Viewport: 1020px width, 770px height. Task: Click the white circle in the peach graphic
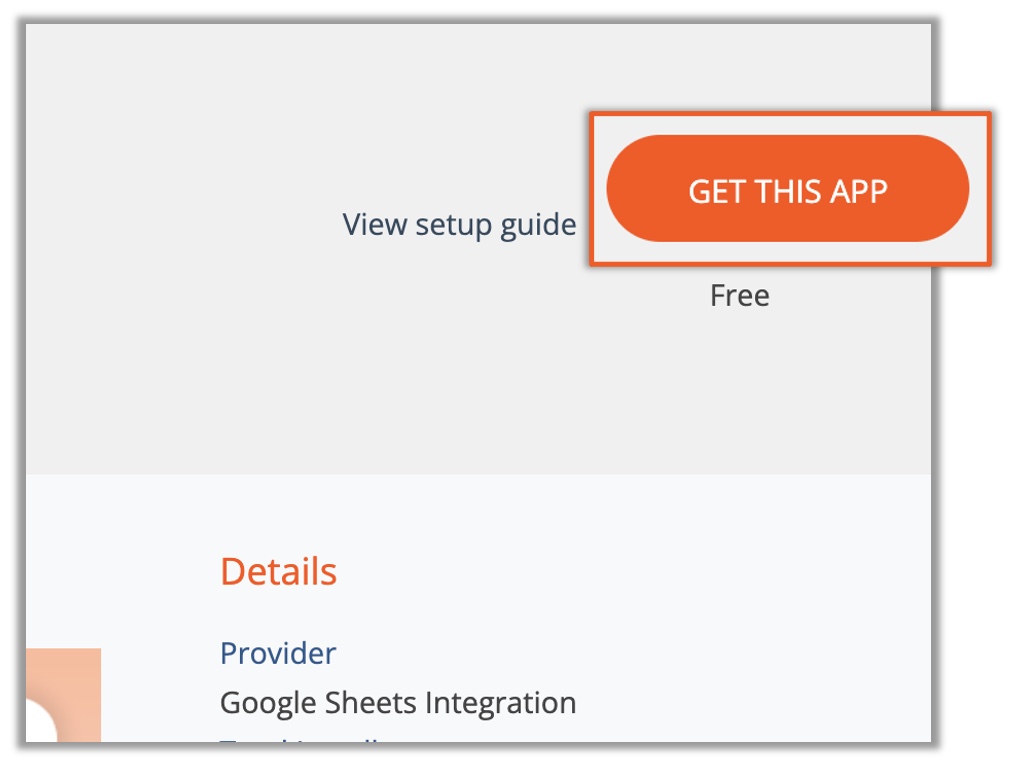40,722
